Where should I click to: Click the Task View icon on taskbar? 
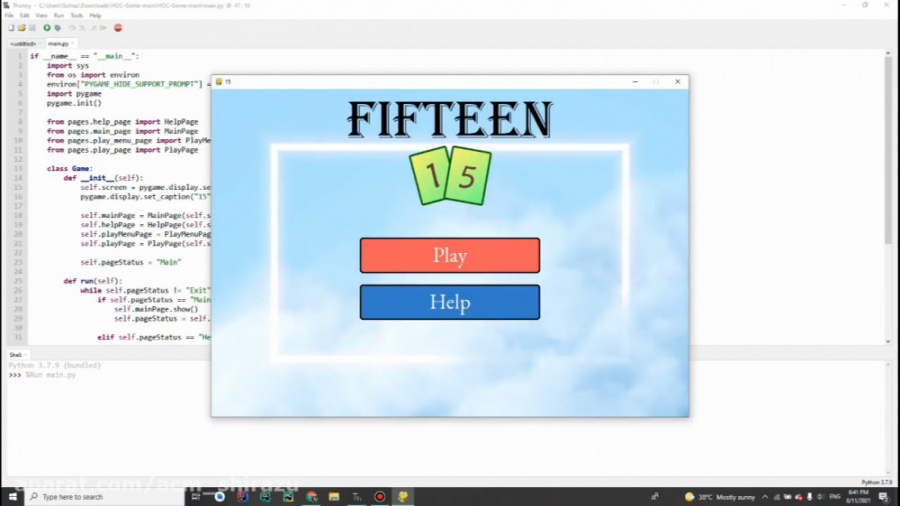[x=196, y=497]
